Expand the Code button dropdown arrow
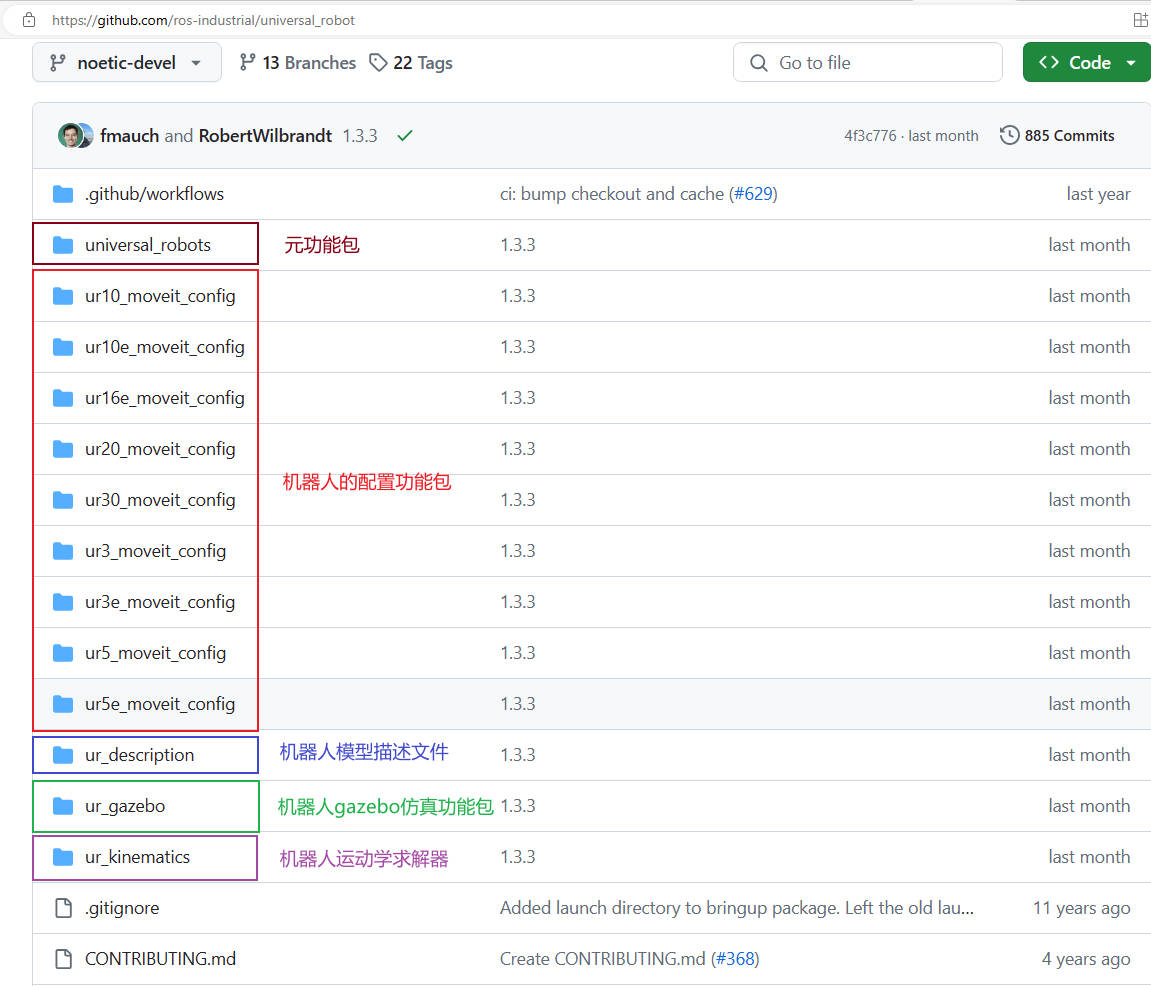 1131,63
